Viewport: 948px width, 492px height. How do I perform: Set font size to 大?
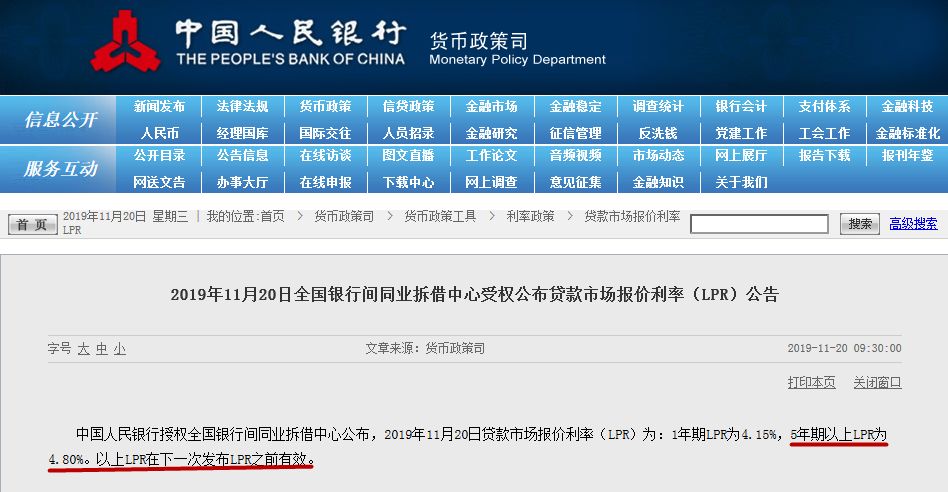pyautogui.click(x=83, y=349)
